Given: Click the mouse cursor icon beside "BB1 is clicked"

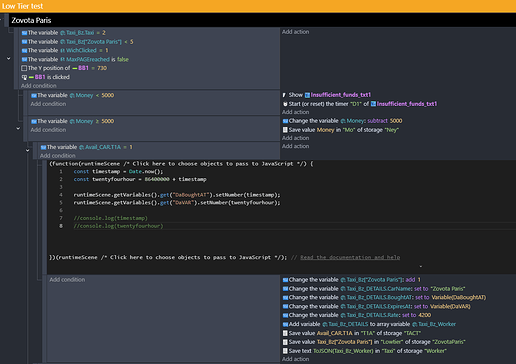Looking at the screenshot, I should (x=24, y=77).
